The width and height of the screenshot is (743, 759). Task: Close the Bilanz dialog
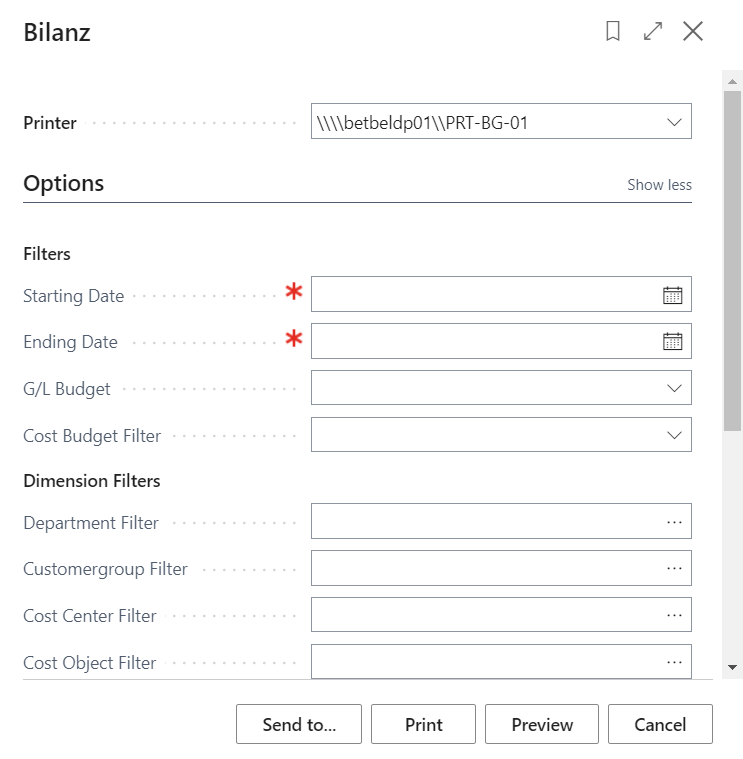(x=693, y=31)
